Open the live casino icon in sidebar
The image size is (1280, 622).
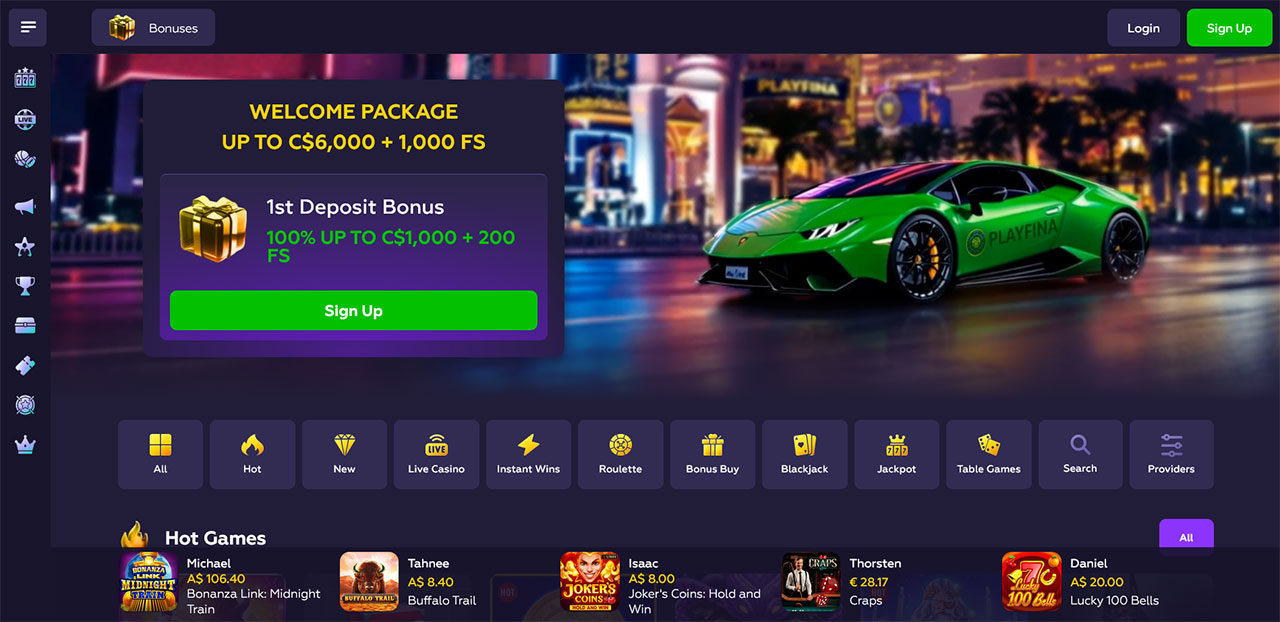click(25, 119)
